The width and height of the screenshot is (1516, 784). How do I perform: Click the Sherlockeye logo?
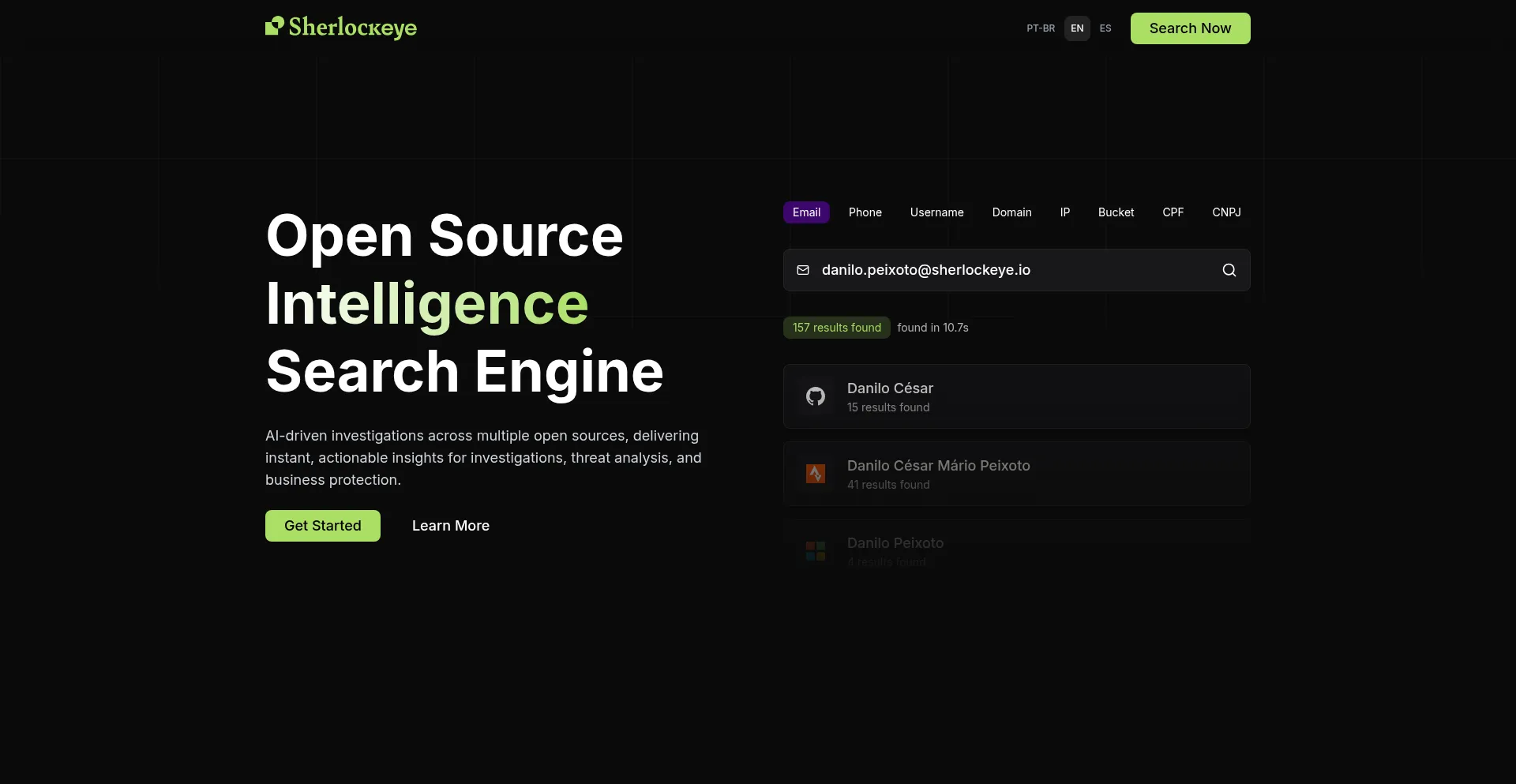point(340,28)
